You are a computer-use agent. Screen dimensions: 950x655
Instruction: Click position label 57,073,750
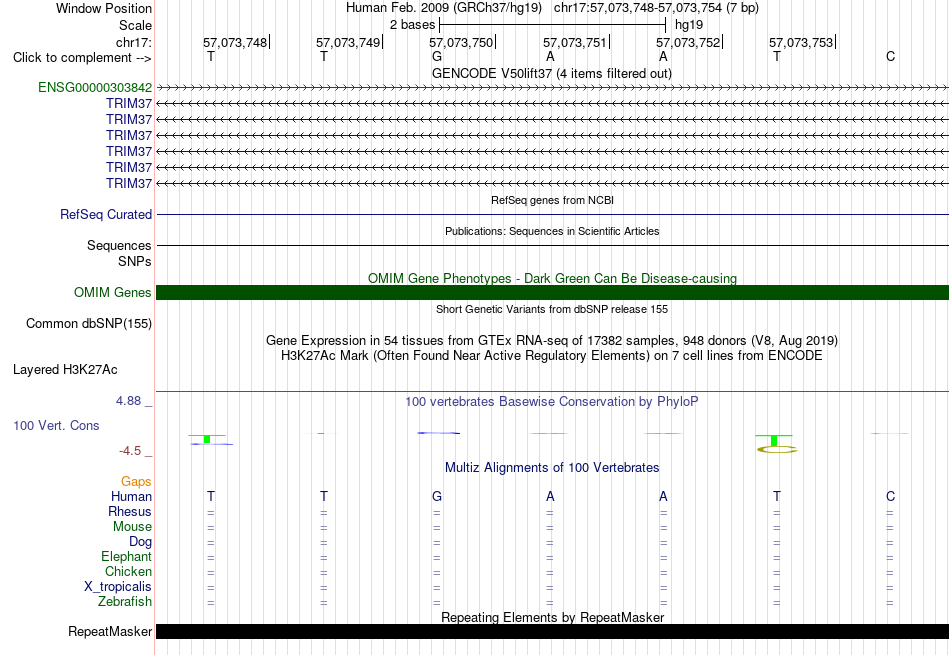[x=461, y=42]
